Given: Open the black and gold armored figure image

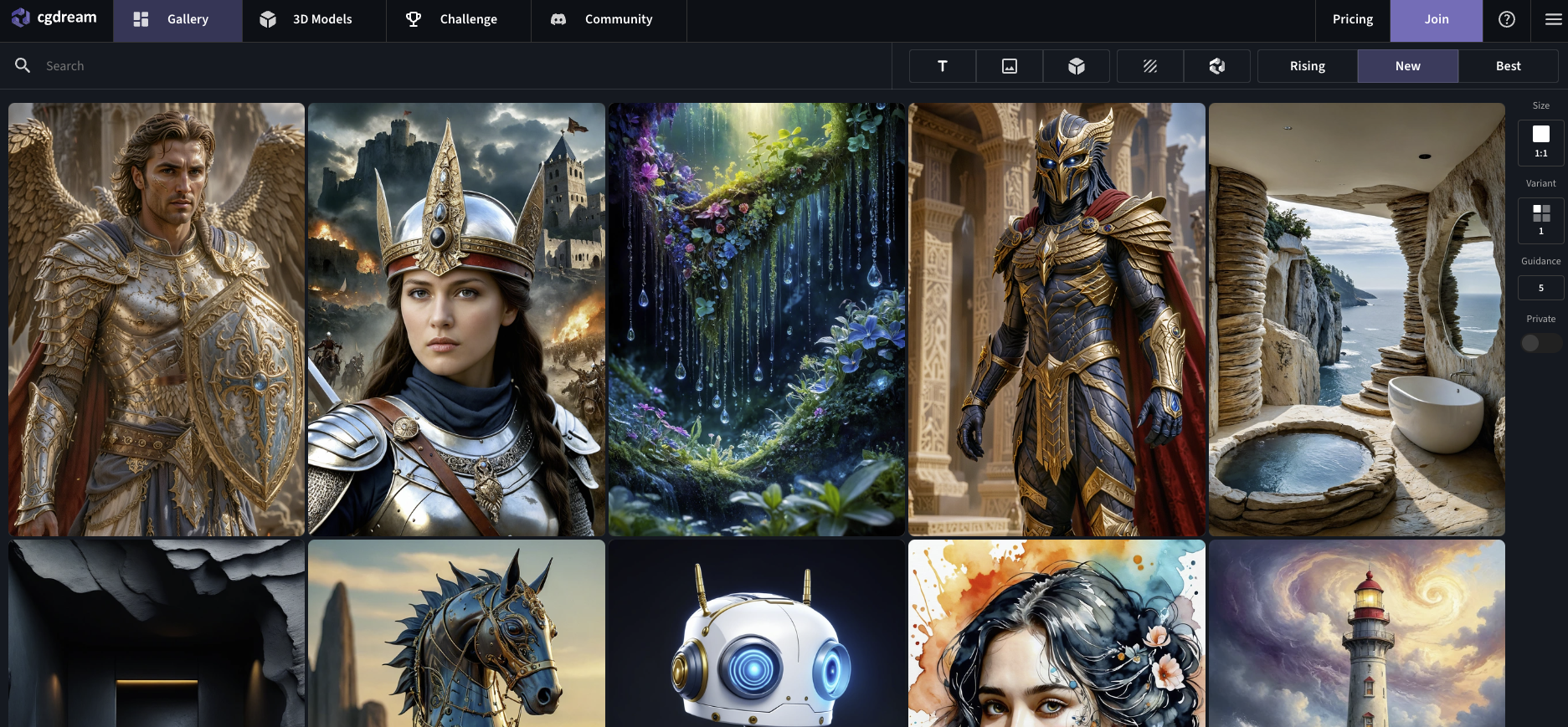Looking at the screenshot, I should (x=1056, y=320).
